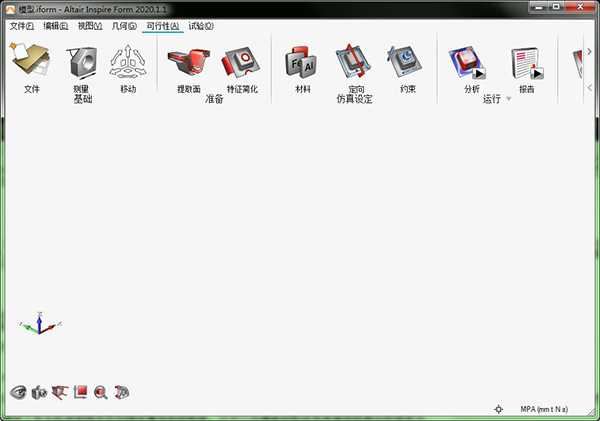The width and height of the screenshot is (600, 421).
Task: Click the Inspire Form title bar app icon
Action: point(10,9)
